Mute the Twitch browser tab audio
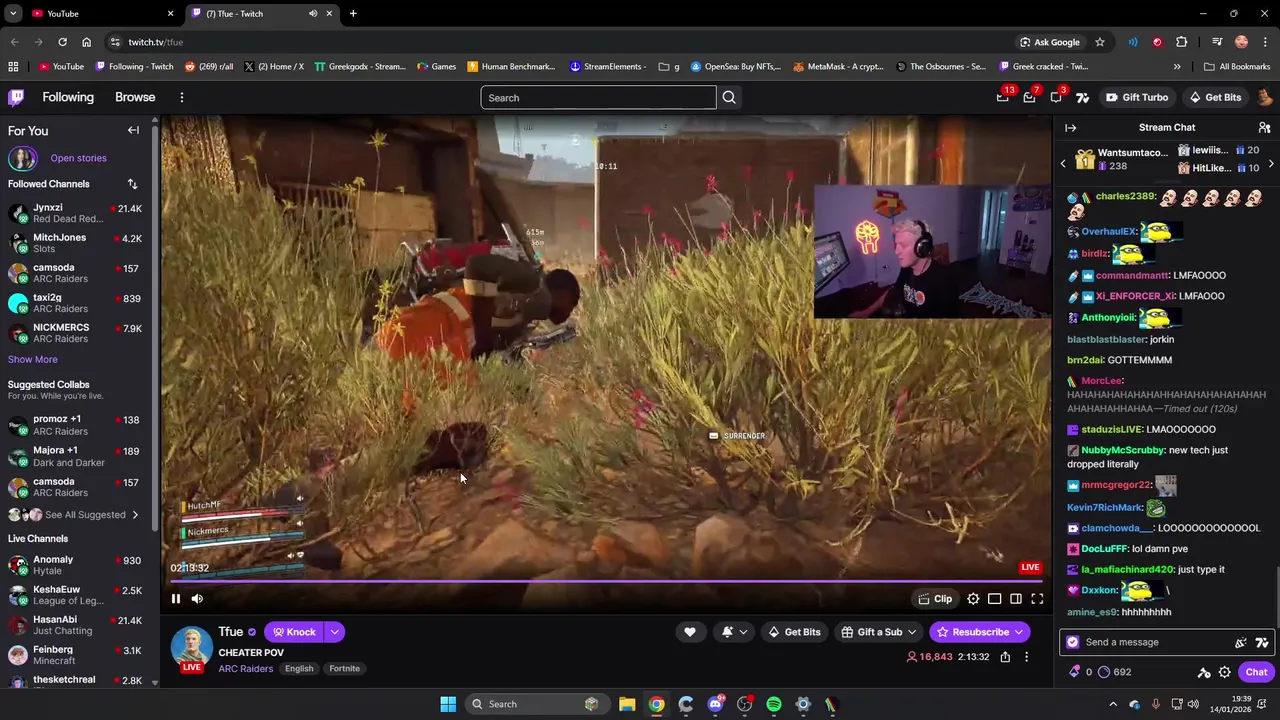1280x720 pixels. (313, 14)
